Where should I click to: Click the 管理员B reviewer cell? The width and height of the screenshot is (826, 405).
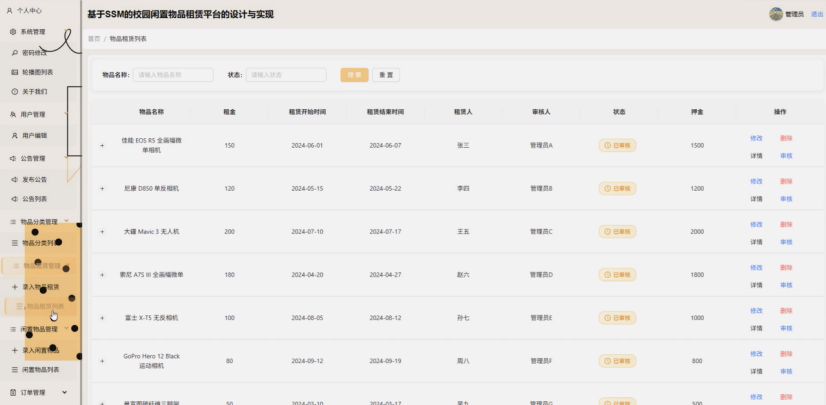click(541, 189)
